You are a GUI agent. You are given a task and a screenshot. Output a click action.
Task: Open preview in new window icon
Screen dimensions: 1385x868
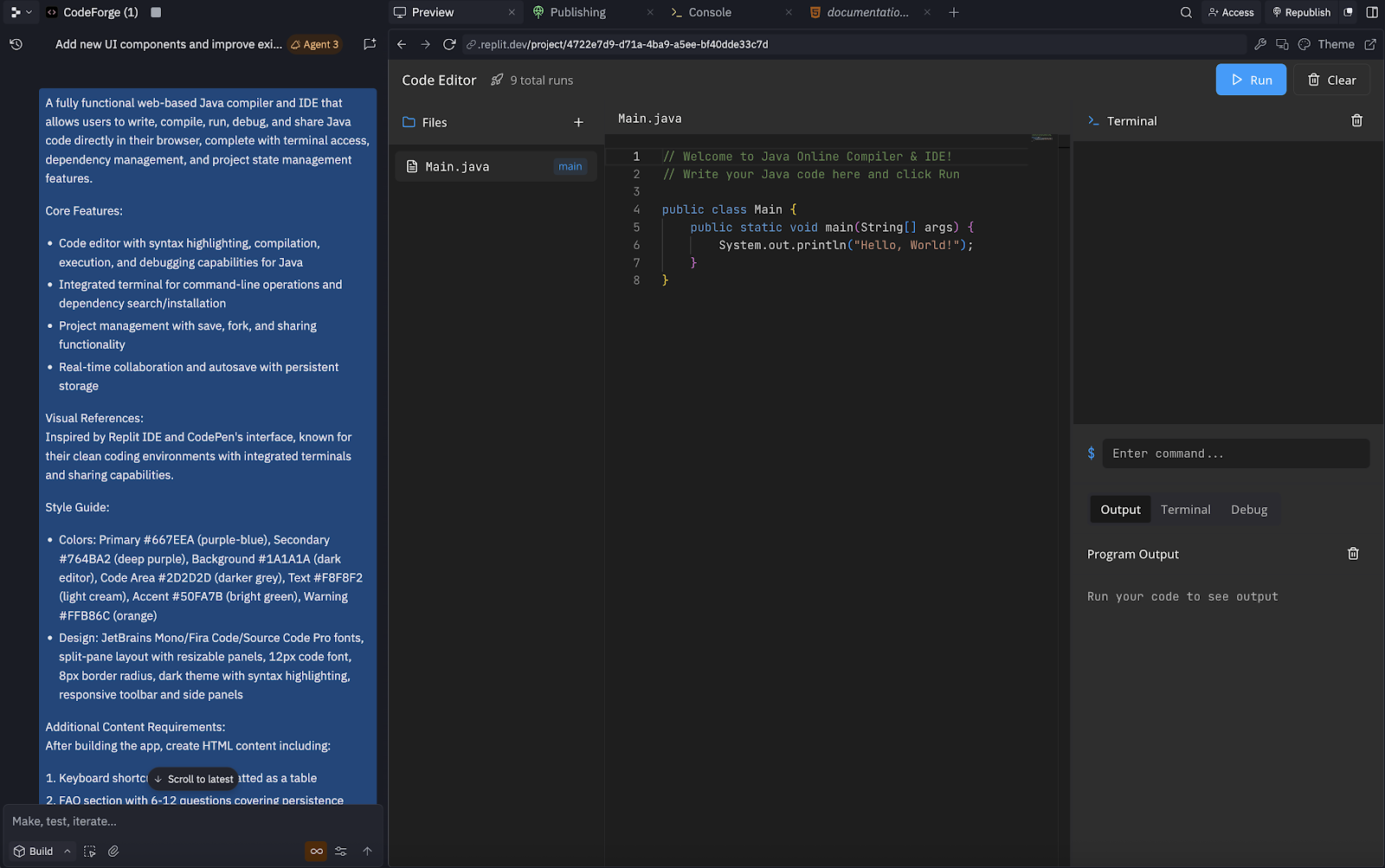pyautogui.click(x=1370, y=44)
